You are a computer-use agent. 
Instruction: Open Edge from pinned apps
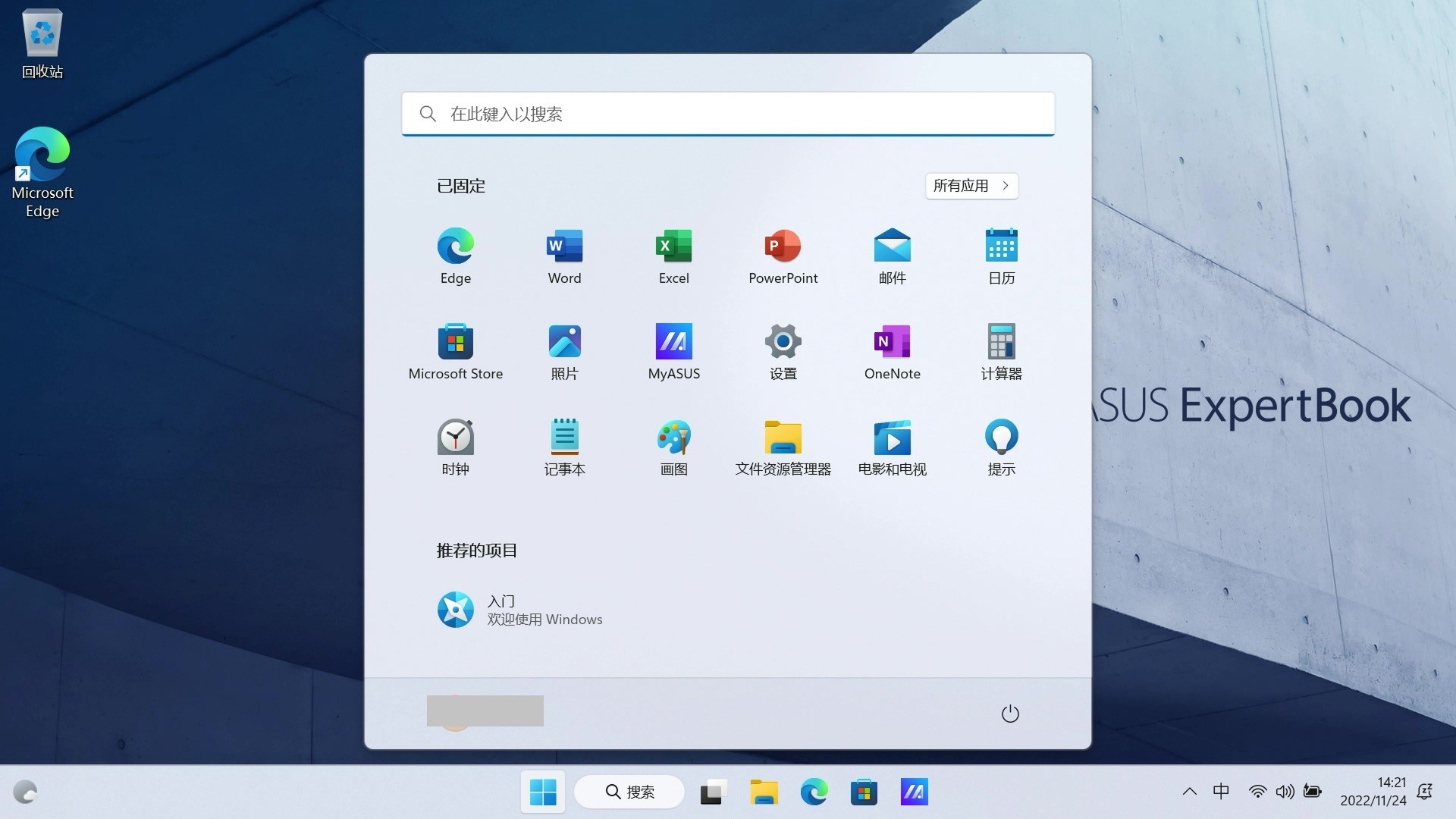[456, 256]
